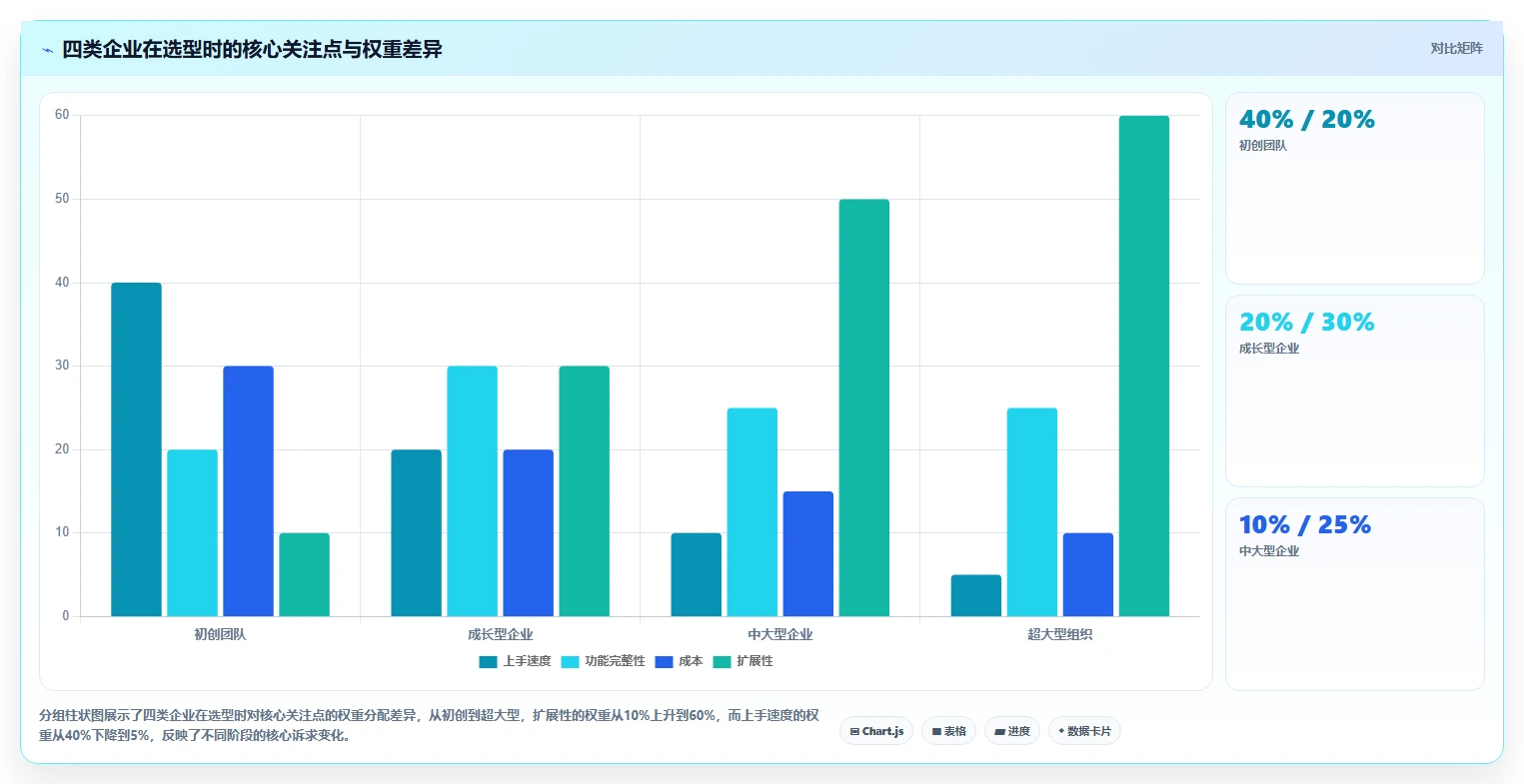1524x784 pixels.
Task: Click the y-axis value 0
Action: click(66, 616)
